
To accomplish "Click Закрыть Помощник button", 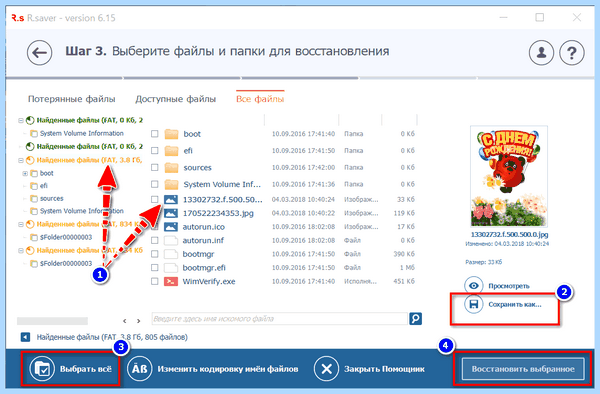I will [369, 369].
